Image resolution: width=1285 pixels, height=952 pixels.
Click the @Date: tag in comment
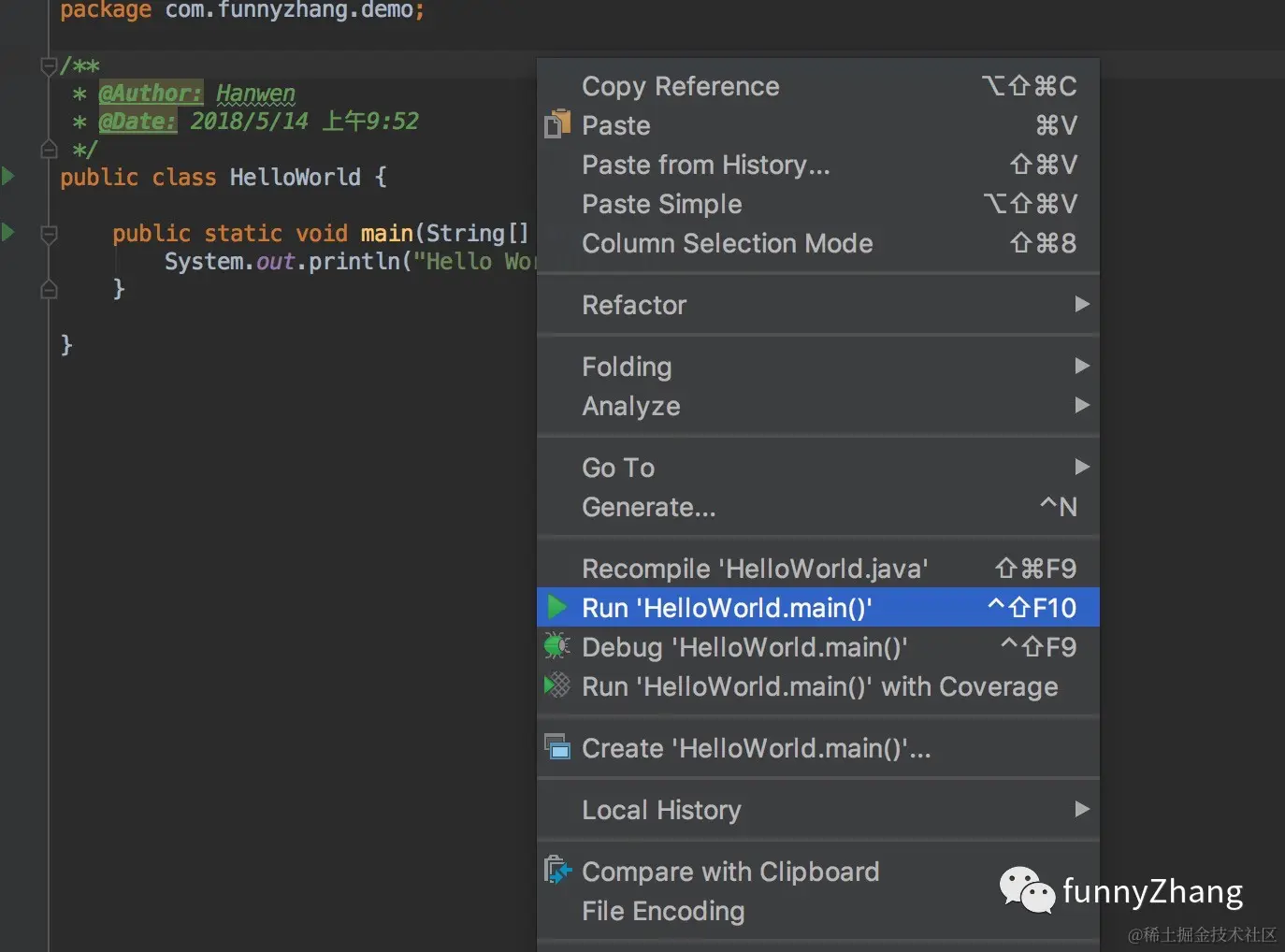pos(137,122)
